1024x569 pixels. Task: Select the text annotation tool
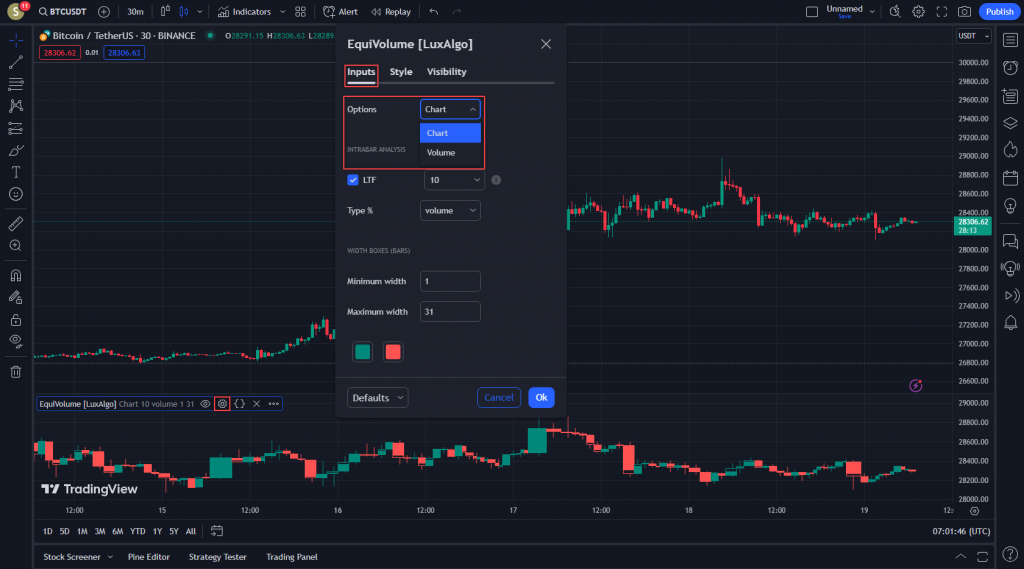(x=16, y=172)
